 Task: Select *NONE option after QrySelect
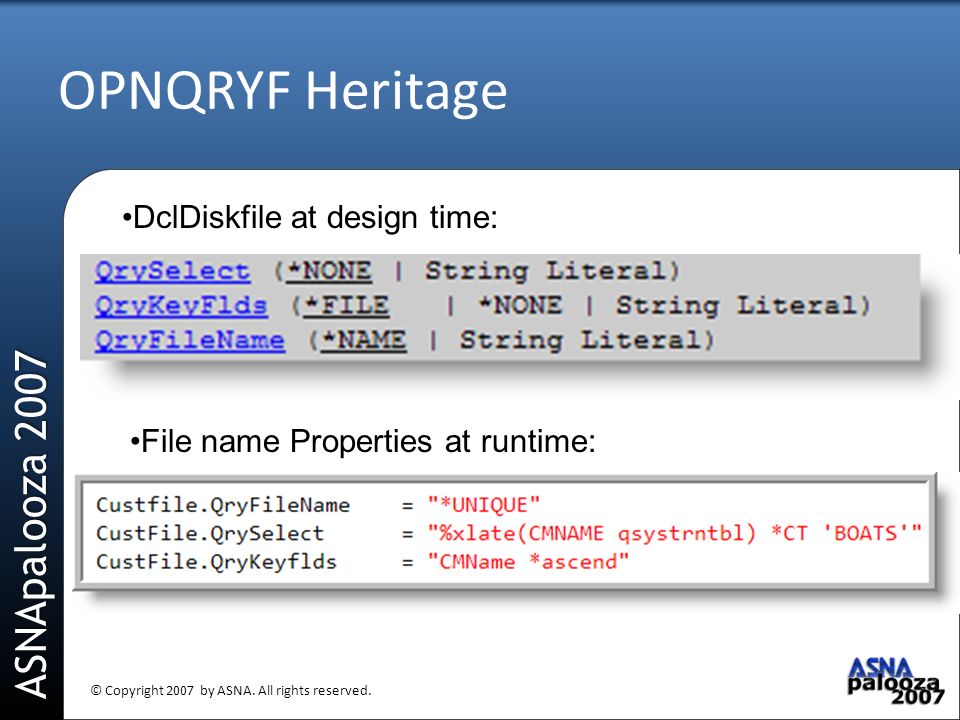tap(329, 271)
